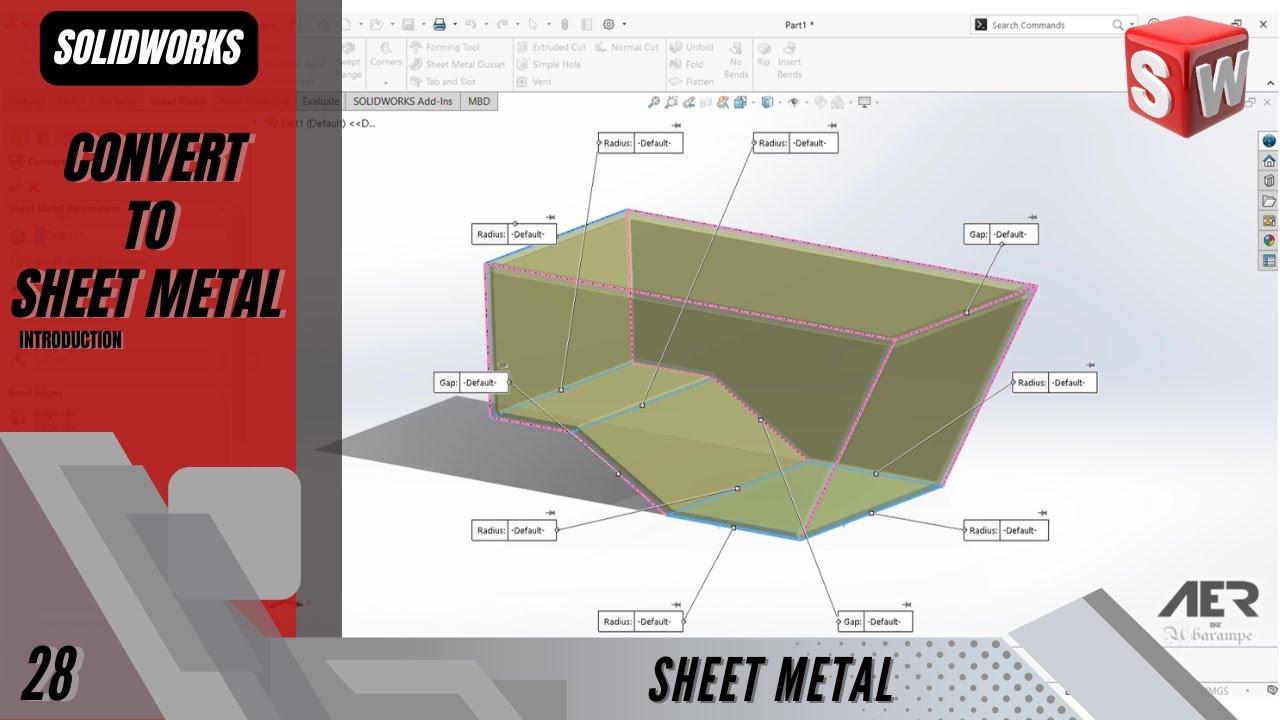Click the Fold command

[685, 64]
